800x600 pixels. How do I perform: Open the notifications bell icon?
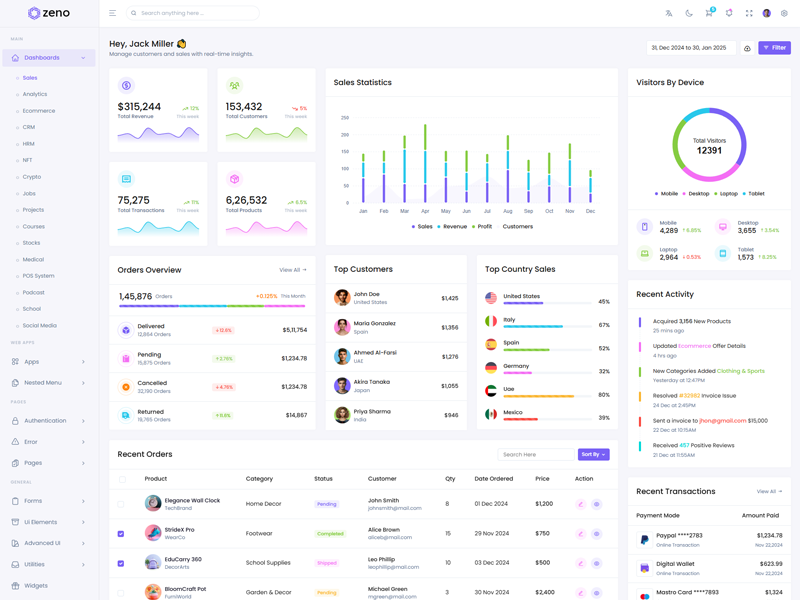click(729, 13)
